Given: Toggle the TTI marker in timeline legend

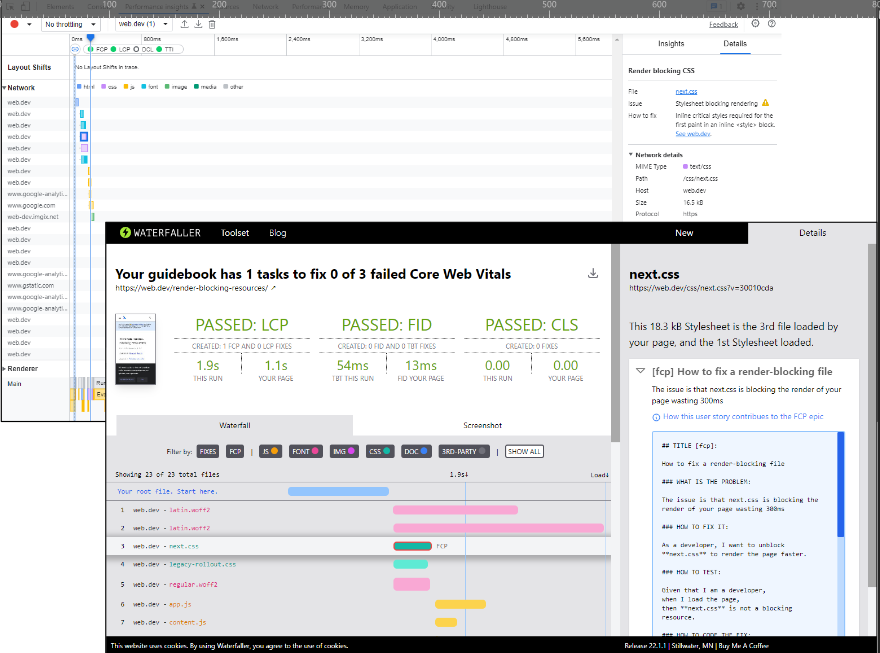Looking at the screenshot, I should click(x=166, y=49).
